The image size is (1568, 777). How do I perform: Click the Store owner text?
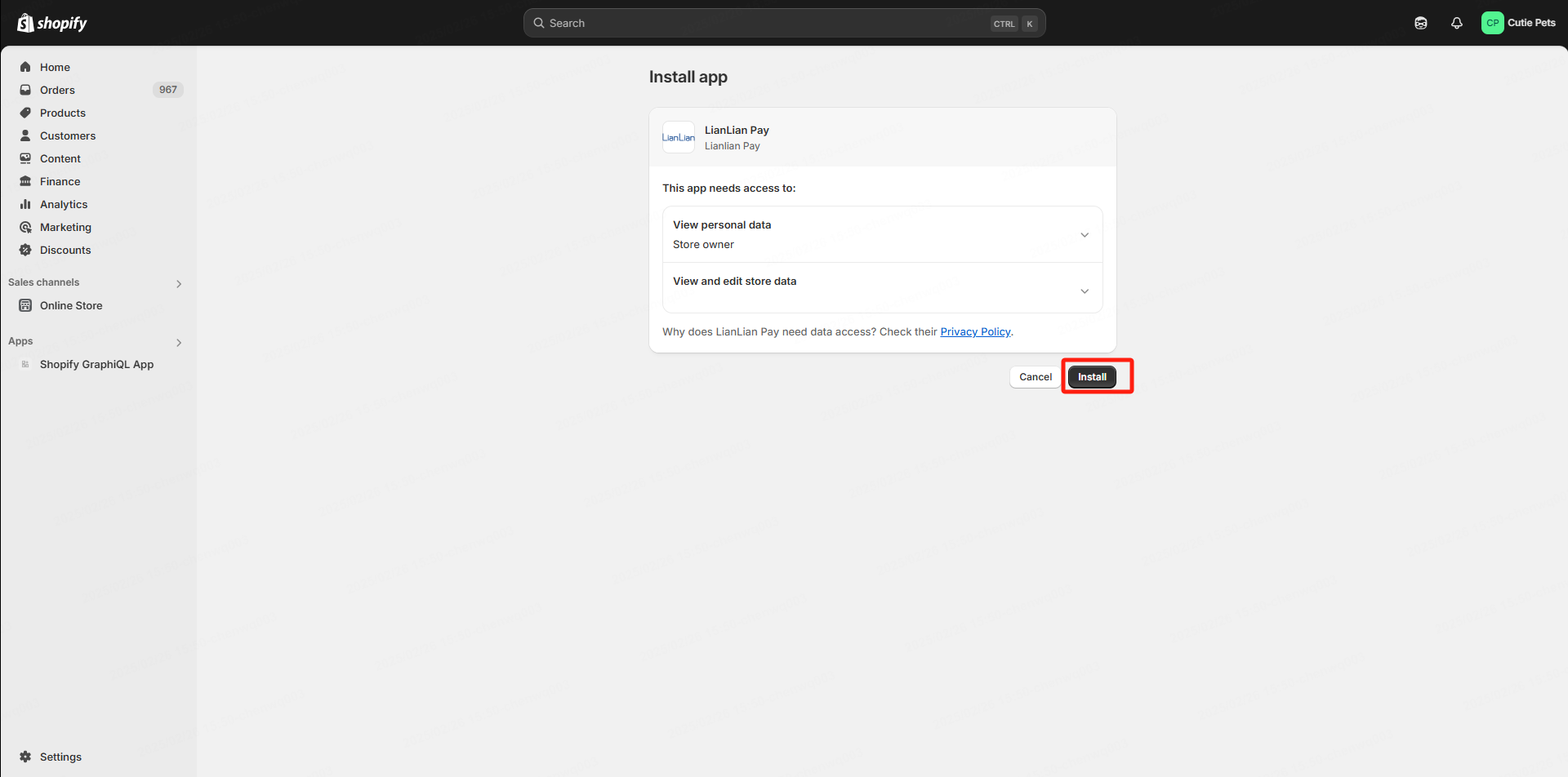(x=703, y=244)
